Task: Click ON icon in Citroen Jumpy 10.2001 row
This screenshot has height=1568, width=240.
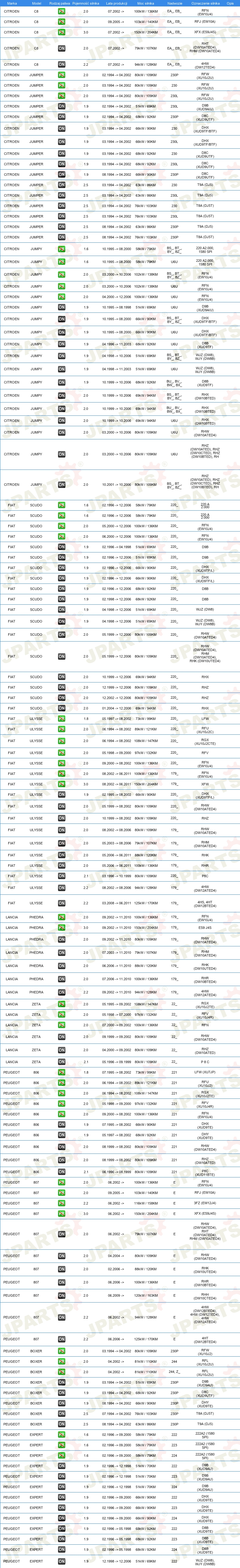Action: click(x=61, y=485)
